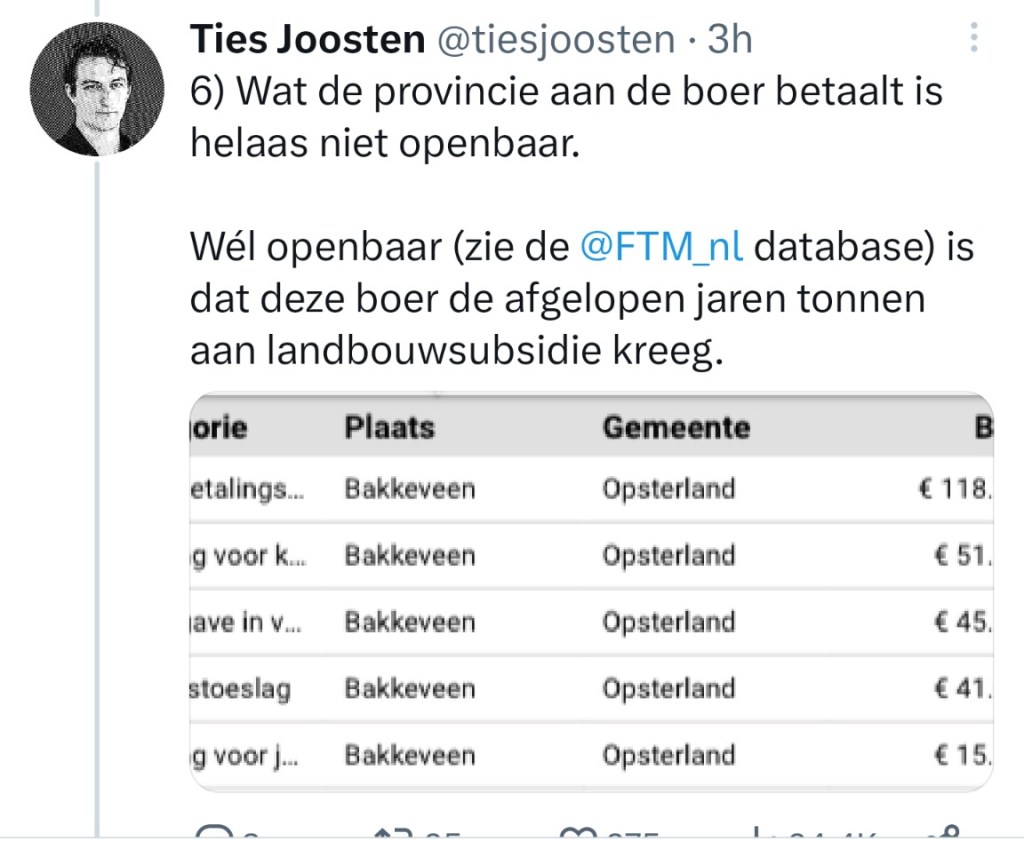Click the Plaats column header in table

point(390,428)
